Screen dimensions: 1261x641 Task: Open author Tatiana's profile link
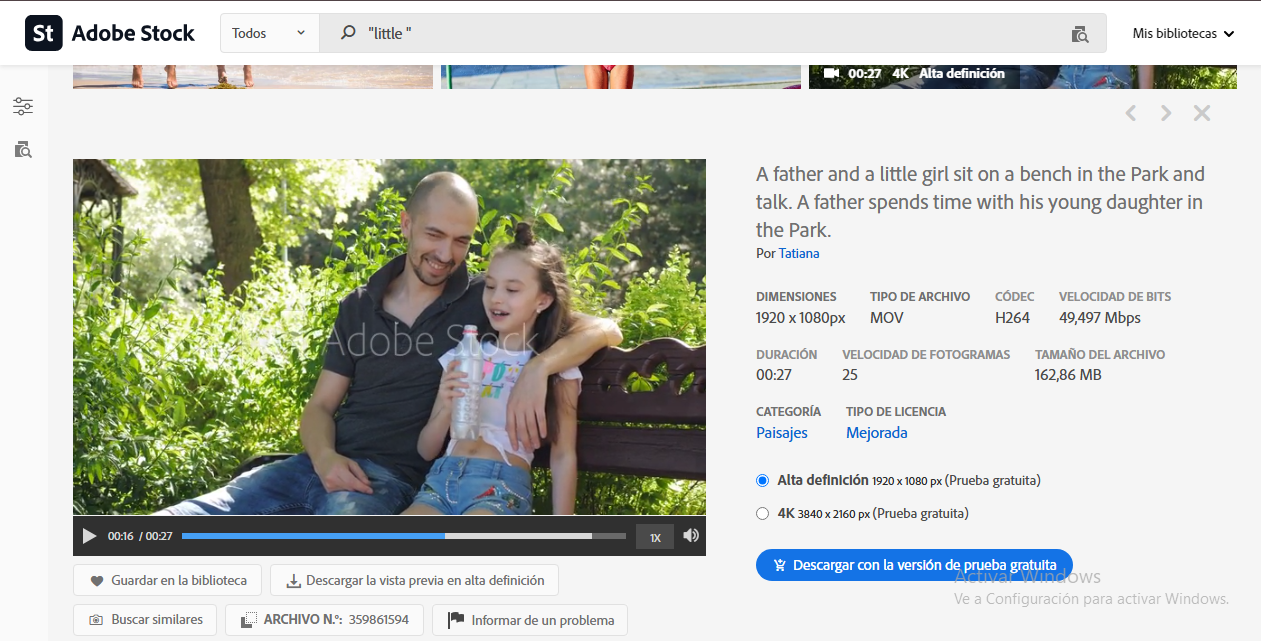(799, 254)
